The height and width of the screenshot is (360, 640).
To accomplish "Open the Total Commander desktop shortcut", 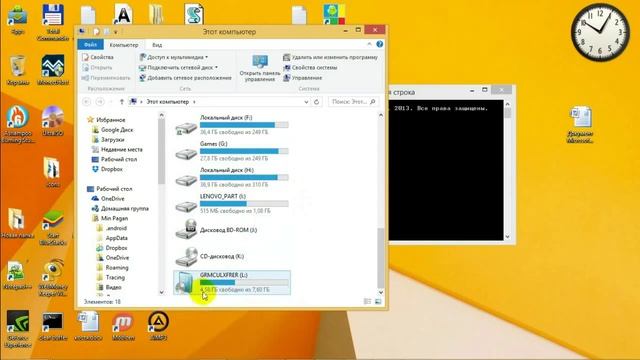I will pyautogui.click(x=53, y=21).
